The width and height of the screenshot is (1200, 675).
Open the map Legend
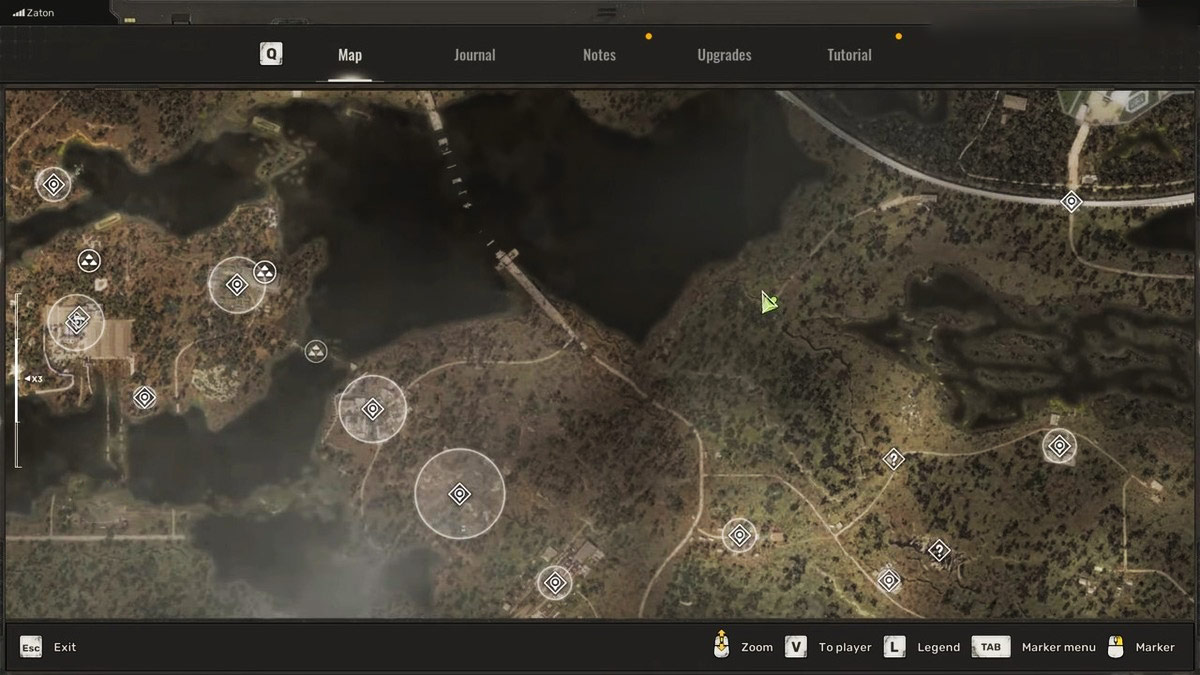pos(922,647)
